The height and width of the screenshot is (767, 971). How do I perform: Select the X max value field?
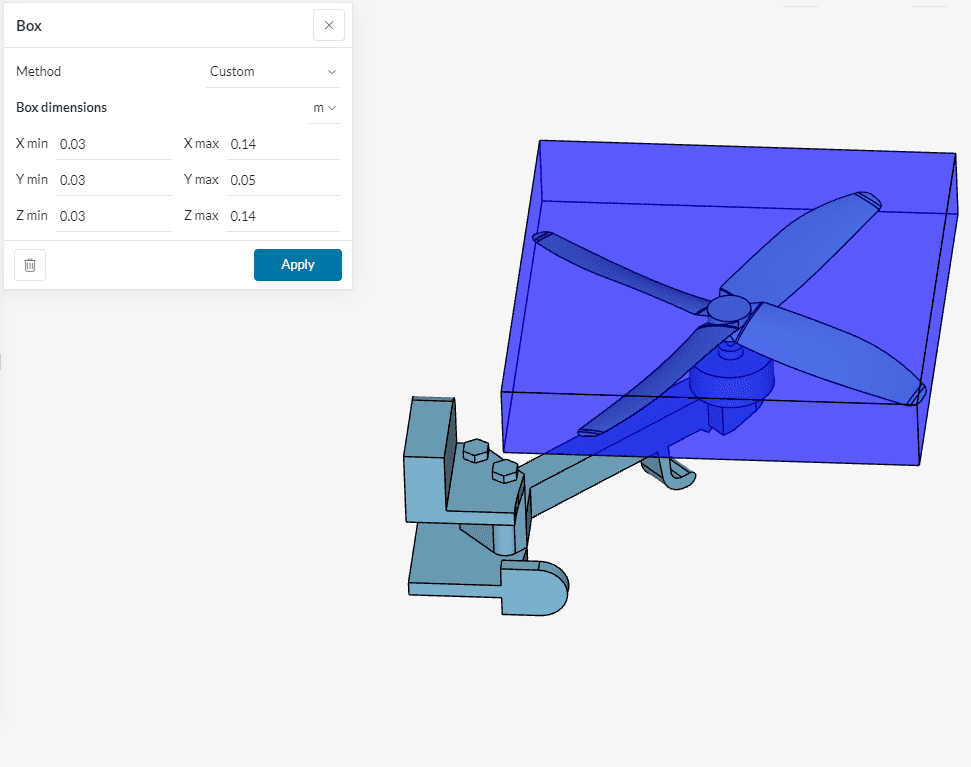[x=283, y=144]
